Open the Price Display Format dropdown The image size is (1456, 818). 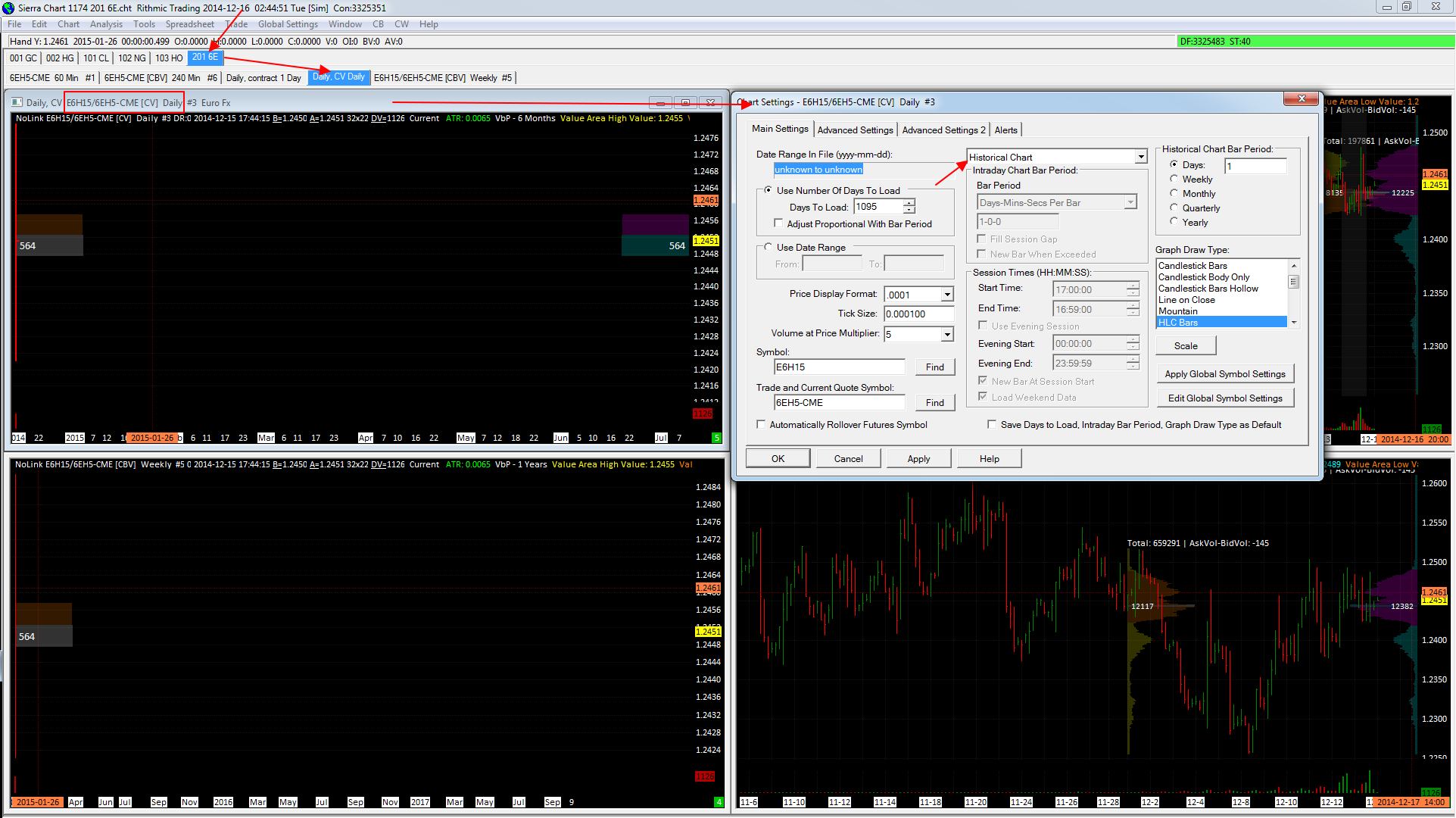(x=946, y=295)
